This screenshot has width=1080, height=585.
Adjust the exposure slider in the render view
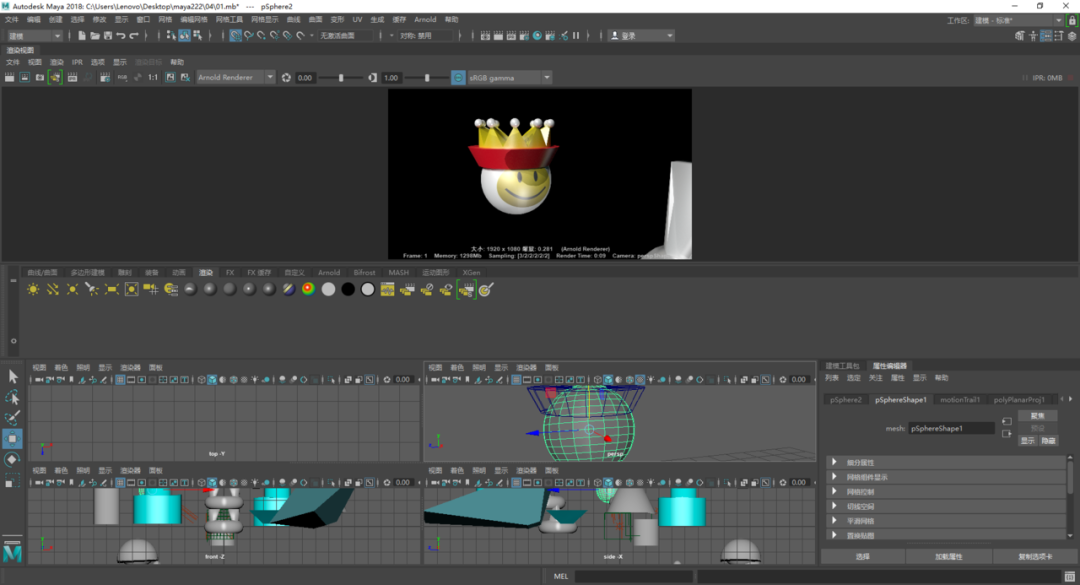pos(341,78)
